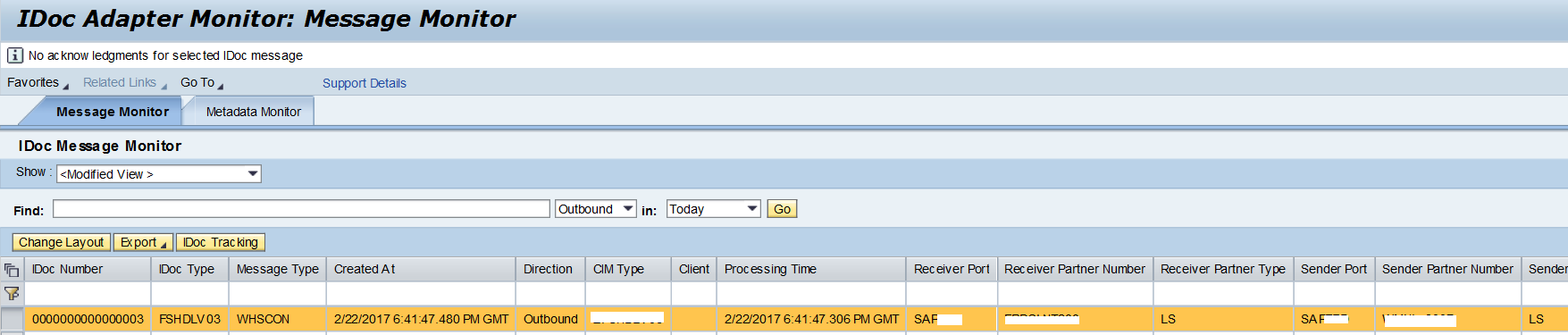Viewport: 1568px width, 335px height.
Task: Click the Receiver Partner Number column header
Action: pos(1074,269)
